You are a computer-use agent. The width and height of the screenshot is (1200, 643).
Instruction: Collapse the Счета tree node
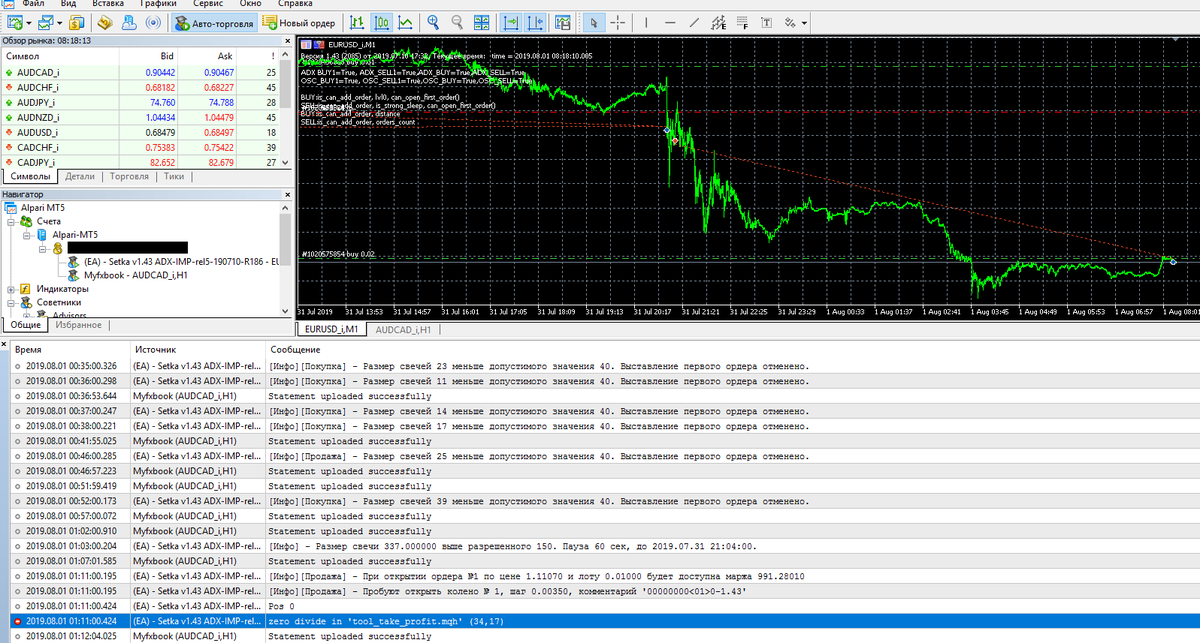point(11,221)
